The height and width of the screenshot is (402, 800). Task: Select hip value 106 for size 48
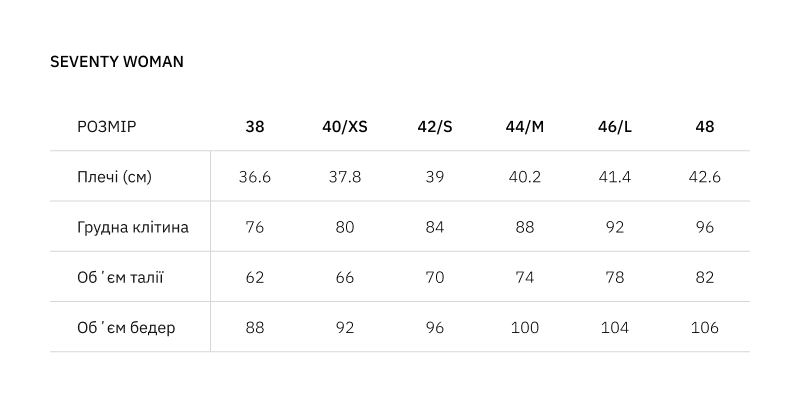[705, 327]
